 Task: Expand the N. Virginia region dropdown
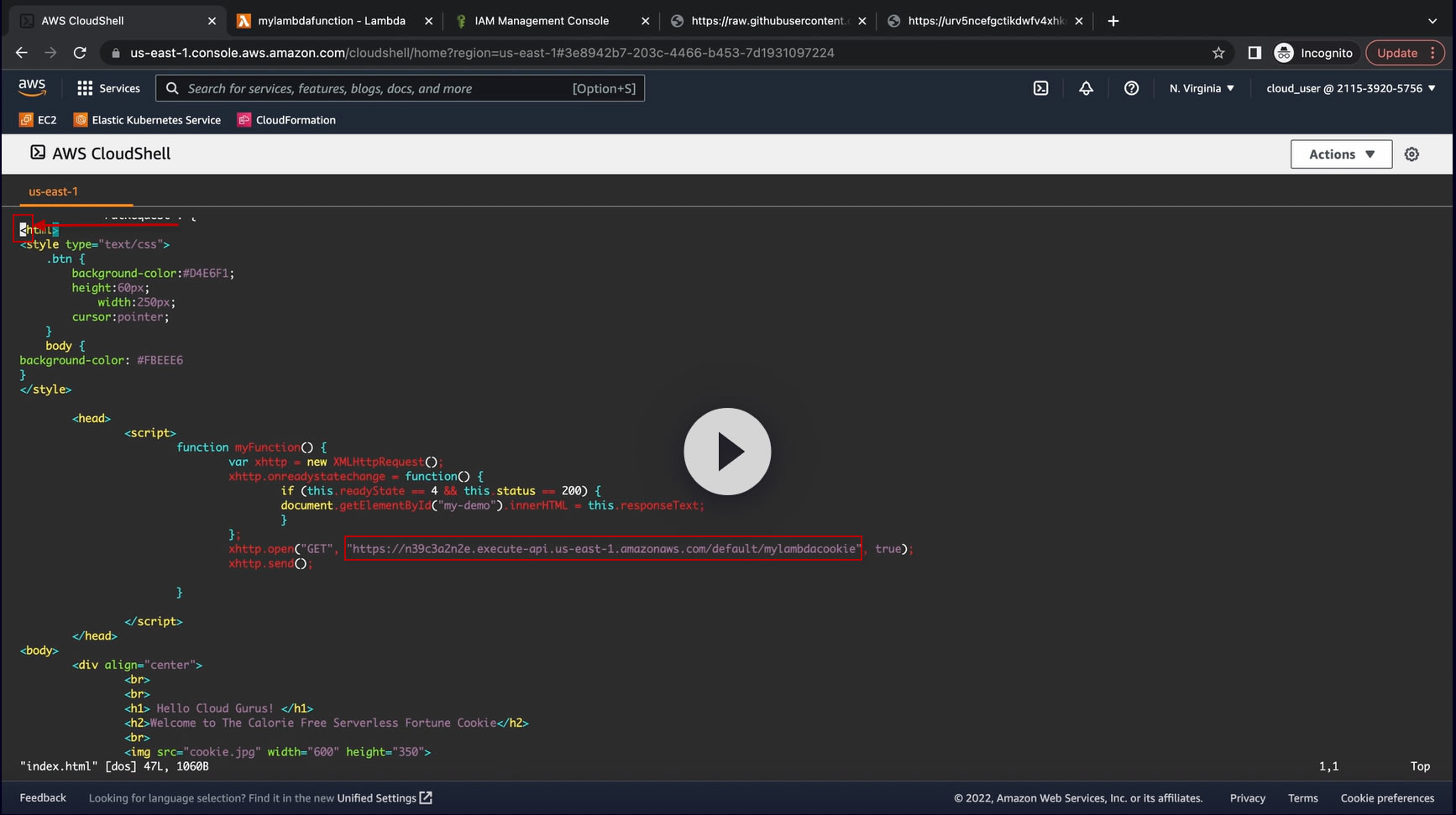1202,88
